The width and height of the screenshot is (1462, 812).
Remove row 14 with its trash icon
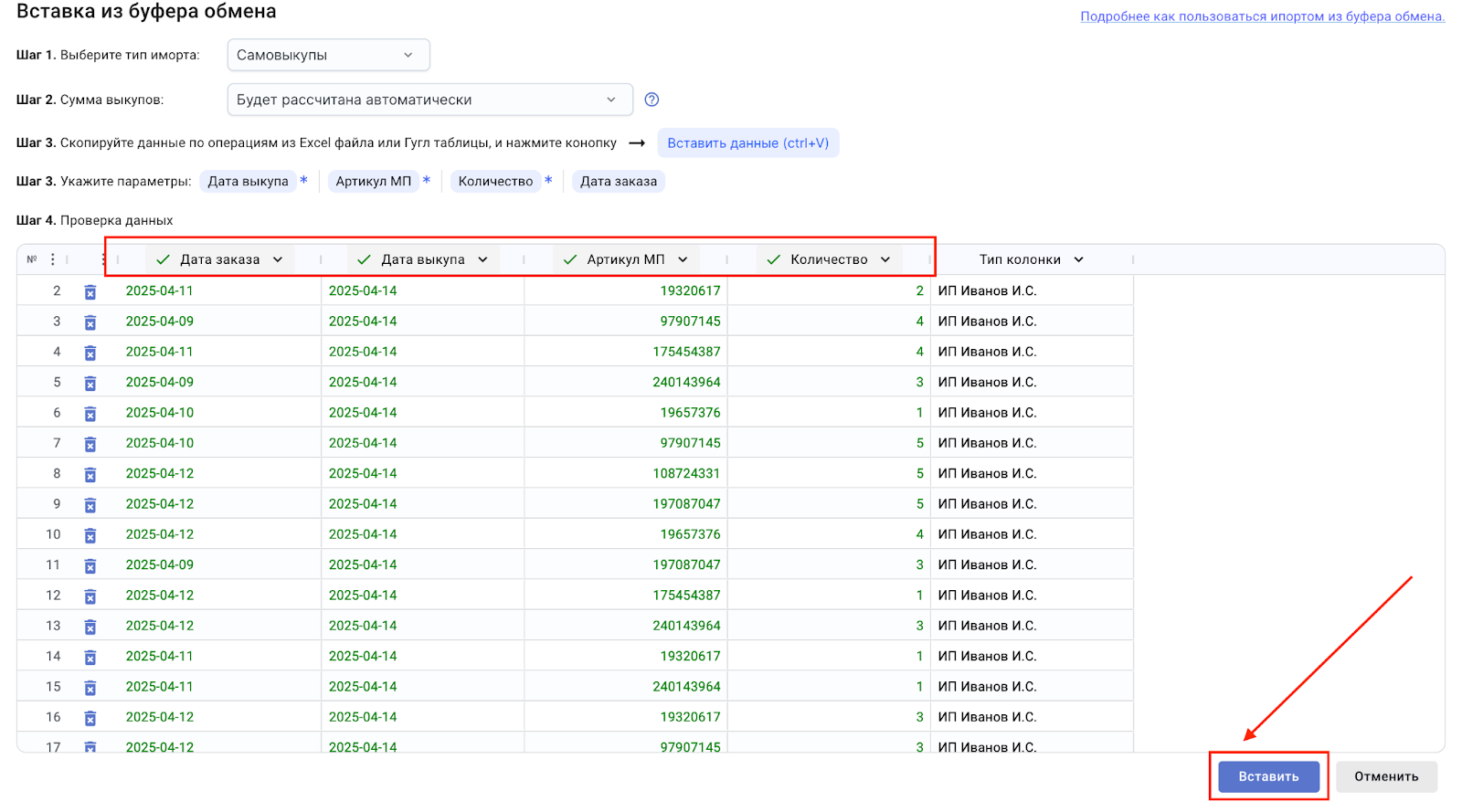coord(90,658)
